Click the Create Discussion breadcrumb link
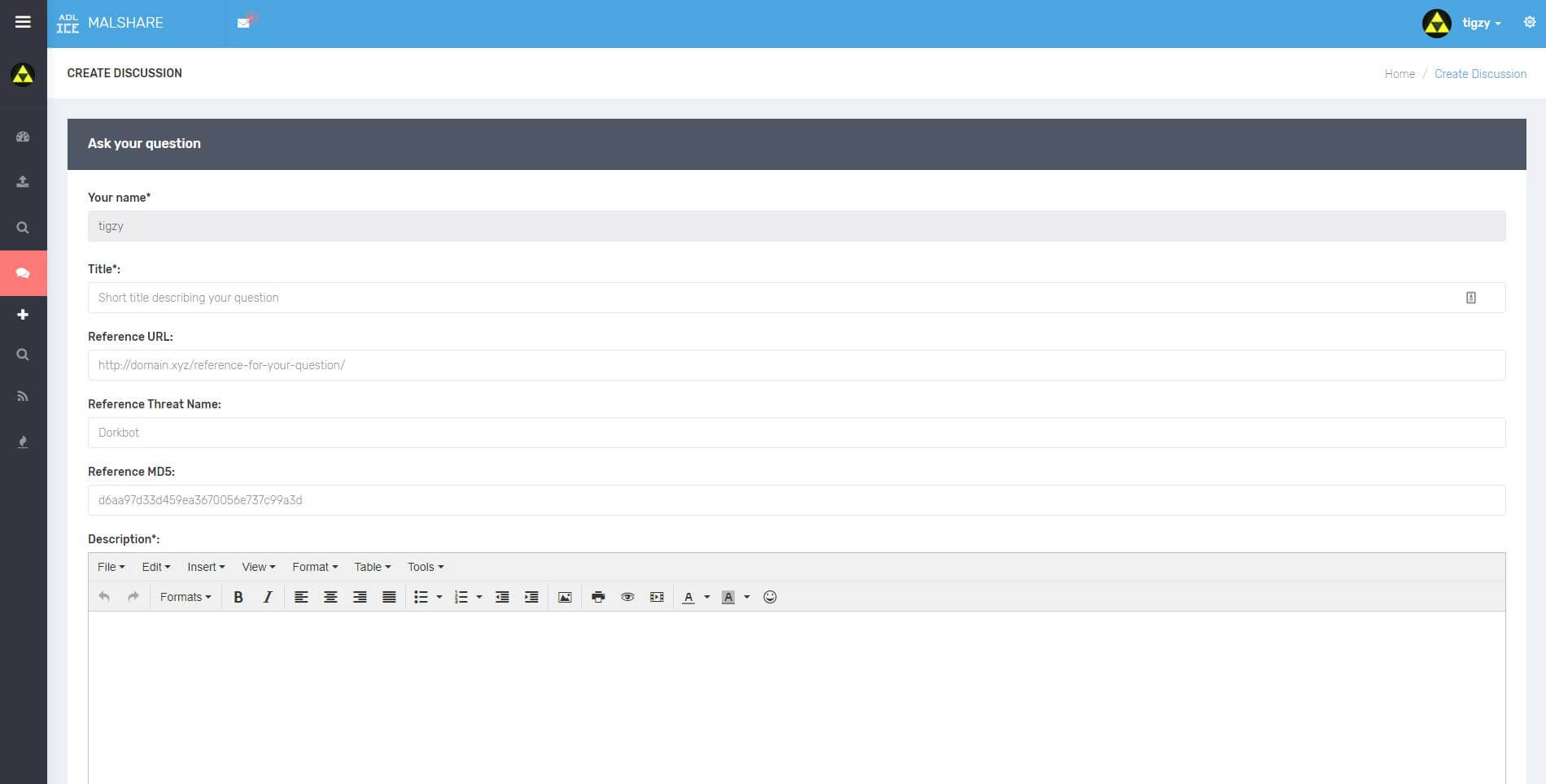1546x784 pixels. [x=1480, y=74]
